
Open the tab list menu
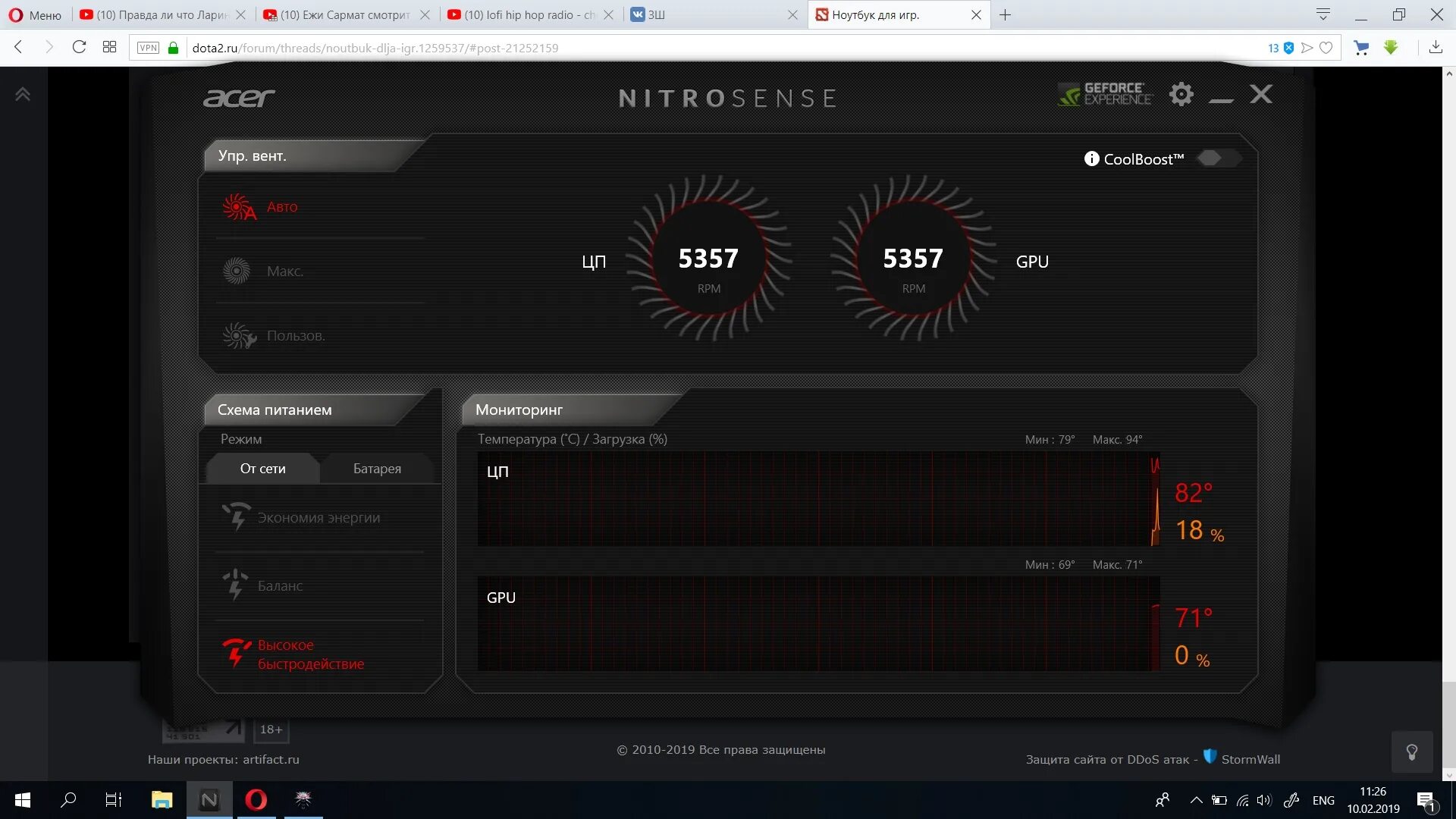point(1323,14)
